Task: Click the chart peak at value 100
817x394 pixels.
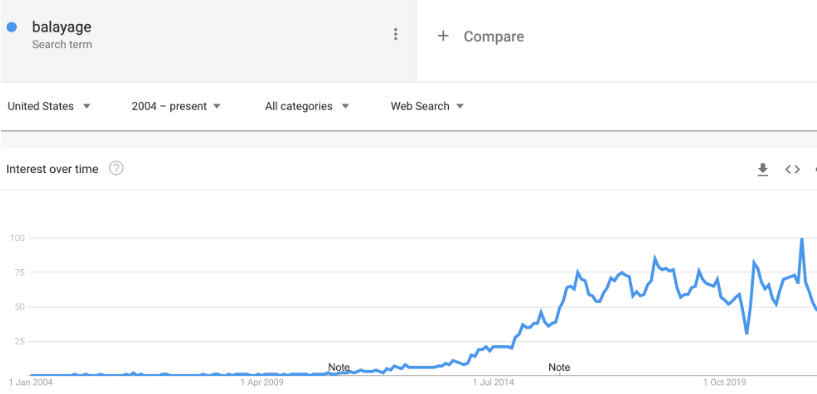Action: pos(801,239)
